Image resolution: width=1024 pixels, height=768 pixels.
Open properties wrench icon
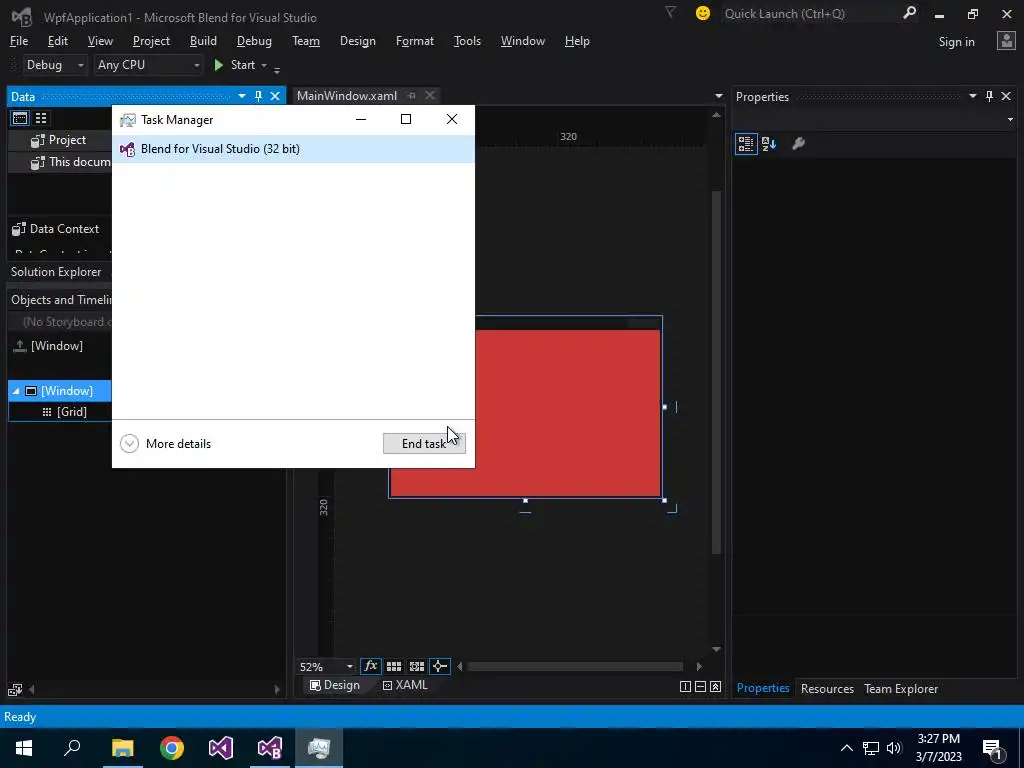coord(798,144)
